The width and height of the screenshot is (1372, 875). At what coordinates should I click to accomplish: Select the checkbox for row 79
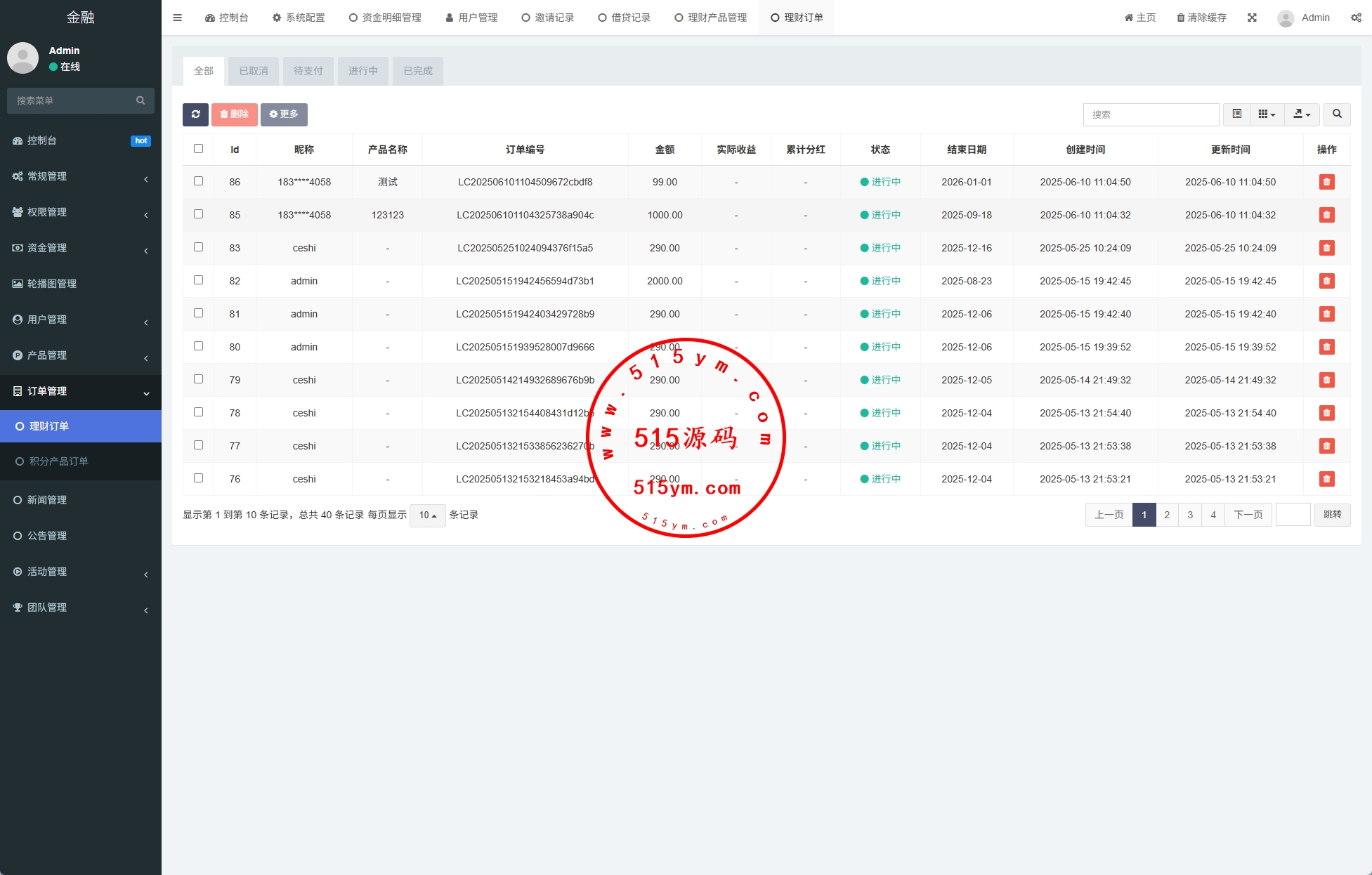click(x=198, y=379)
